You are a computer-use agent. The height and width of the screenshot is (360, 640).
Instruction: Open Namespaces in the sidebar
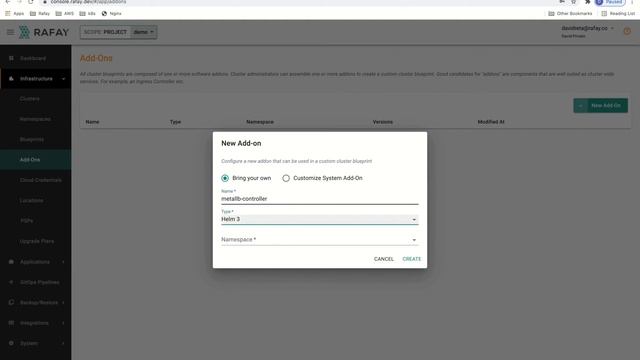coord(35,119)
